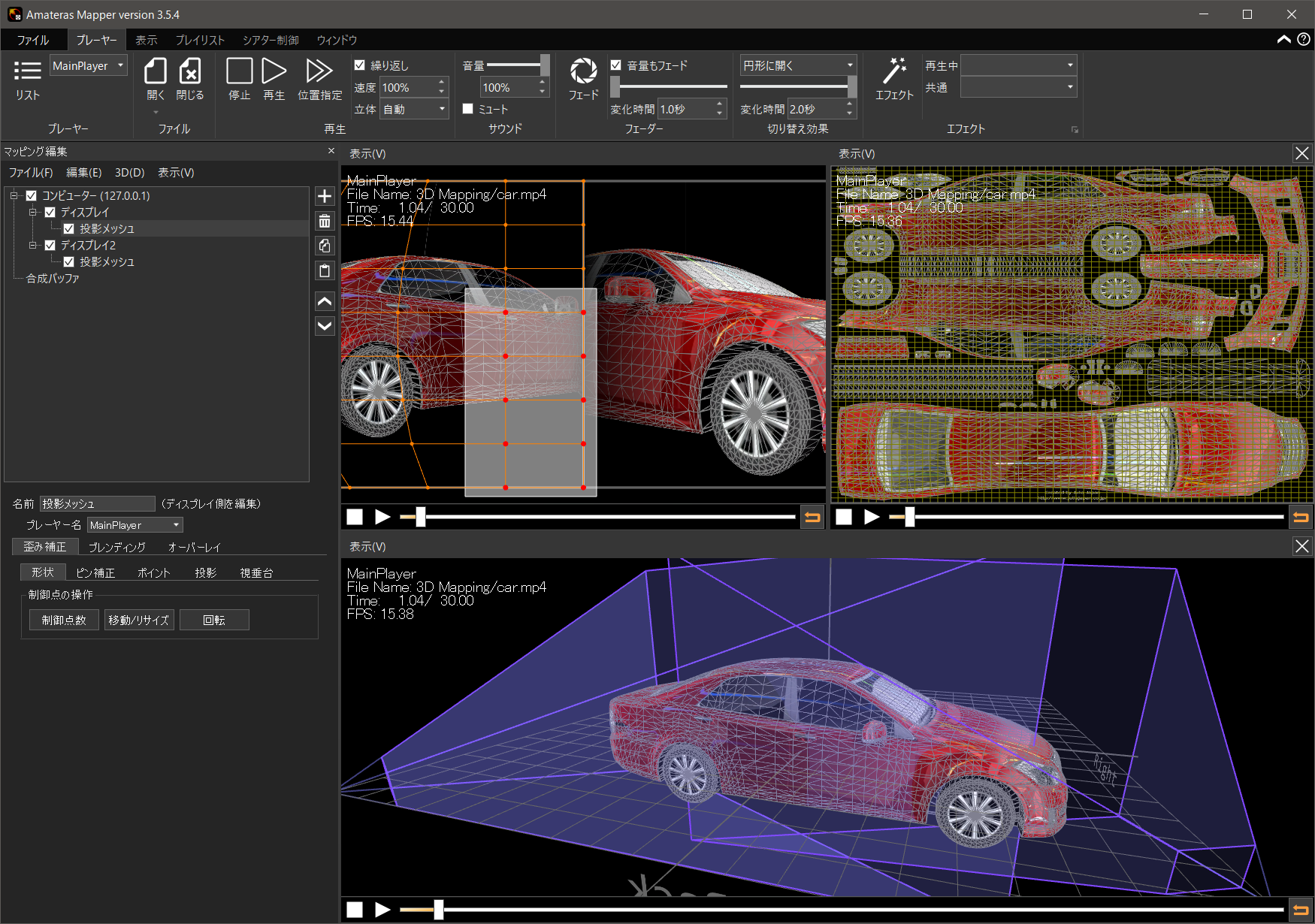Screen dimensions: 1315x924
Task: Open the 再生中 effect dropdown
Action: click(1018, 65)
